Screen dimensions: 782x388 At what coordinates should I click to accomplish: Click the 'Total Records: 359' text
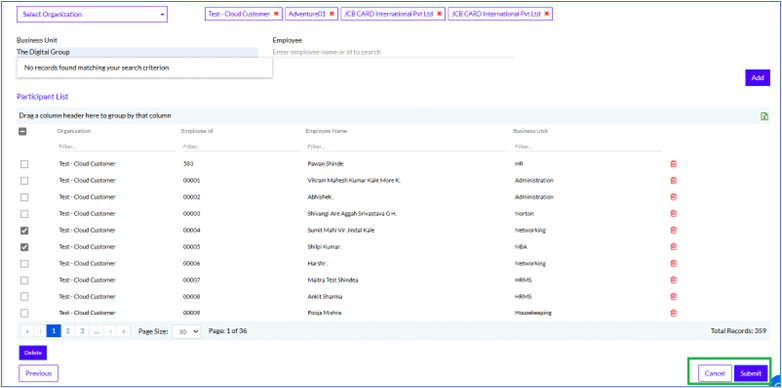(738, 331)
